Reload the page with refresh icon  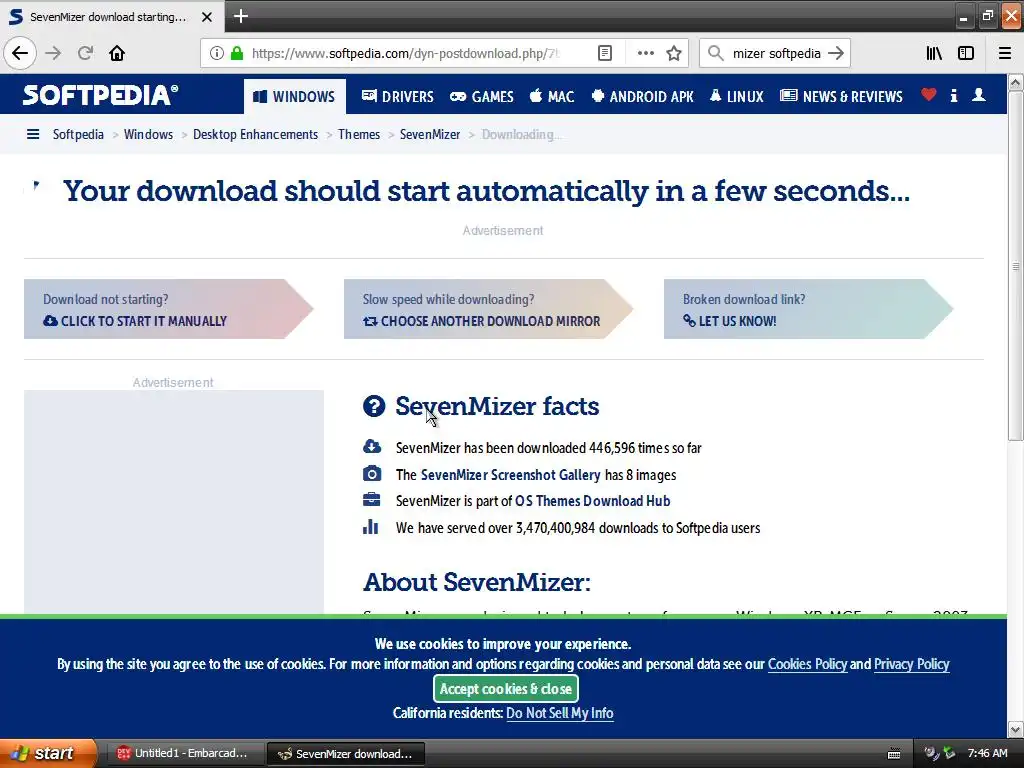[86, 54]
